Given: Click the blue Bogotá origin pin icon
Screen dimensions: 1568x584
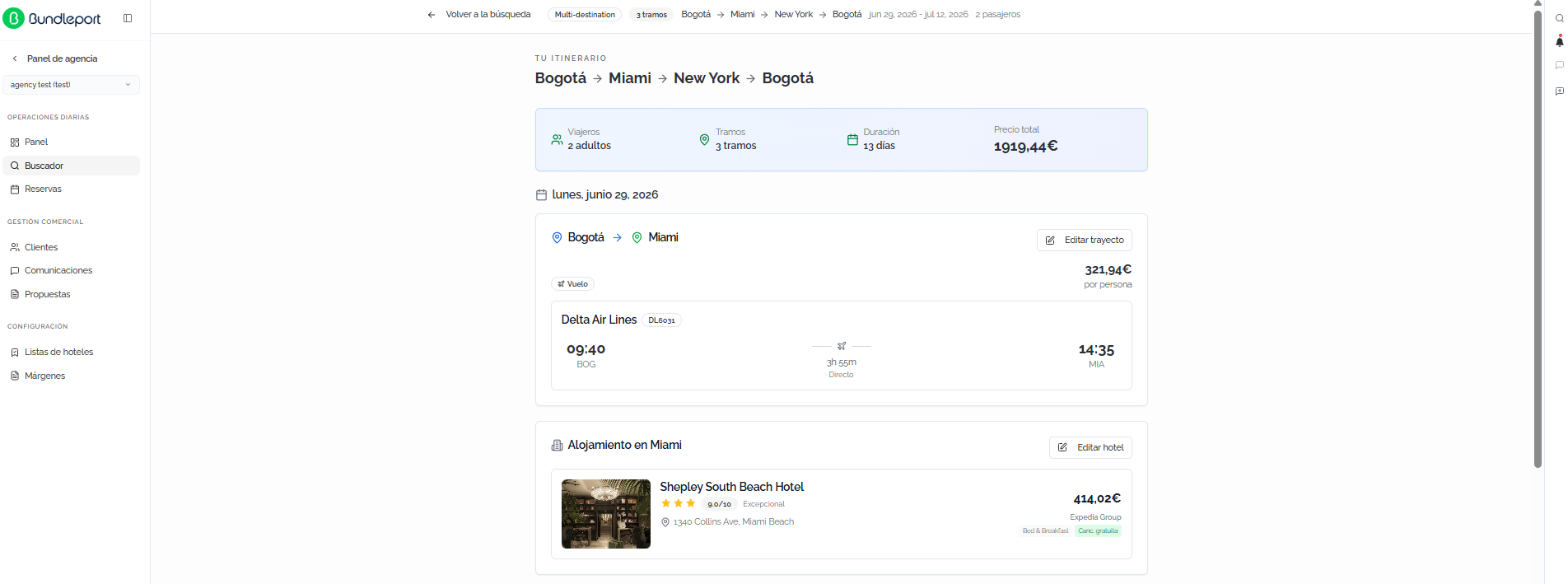Looking at the screenshot, I should (557, 237).
